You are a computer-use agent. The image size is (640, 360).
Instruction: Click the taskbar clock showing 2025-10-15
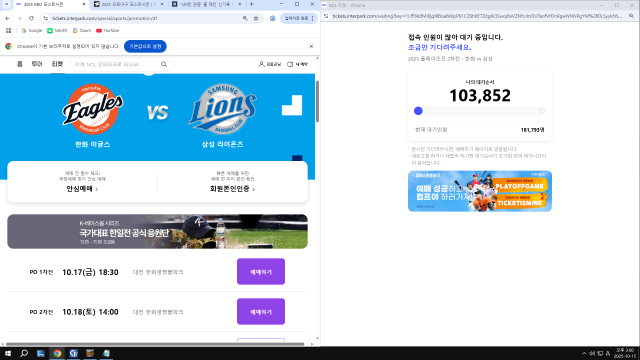tap(624, 353)
